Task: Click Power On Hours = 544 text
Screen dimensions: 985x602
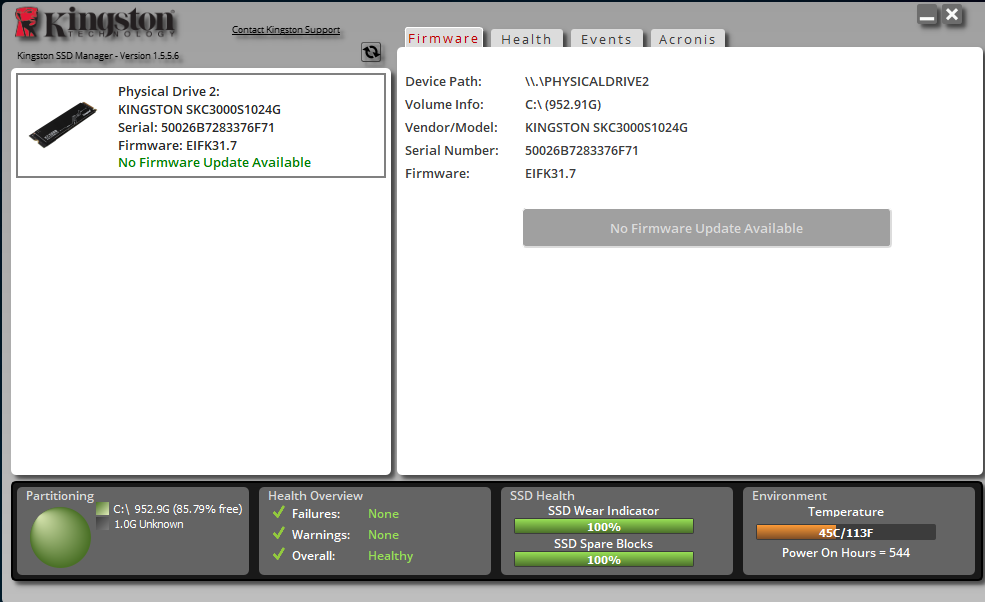Action: click(846, 553)
